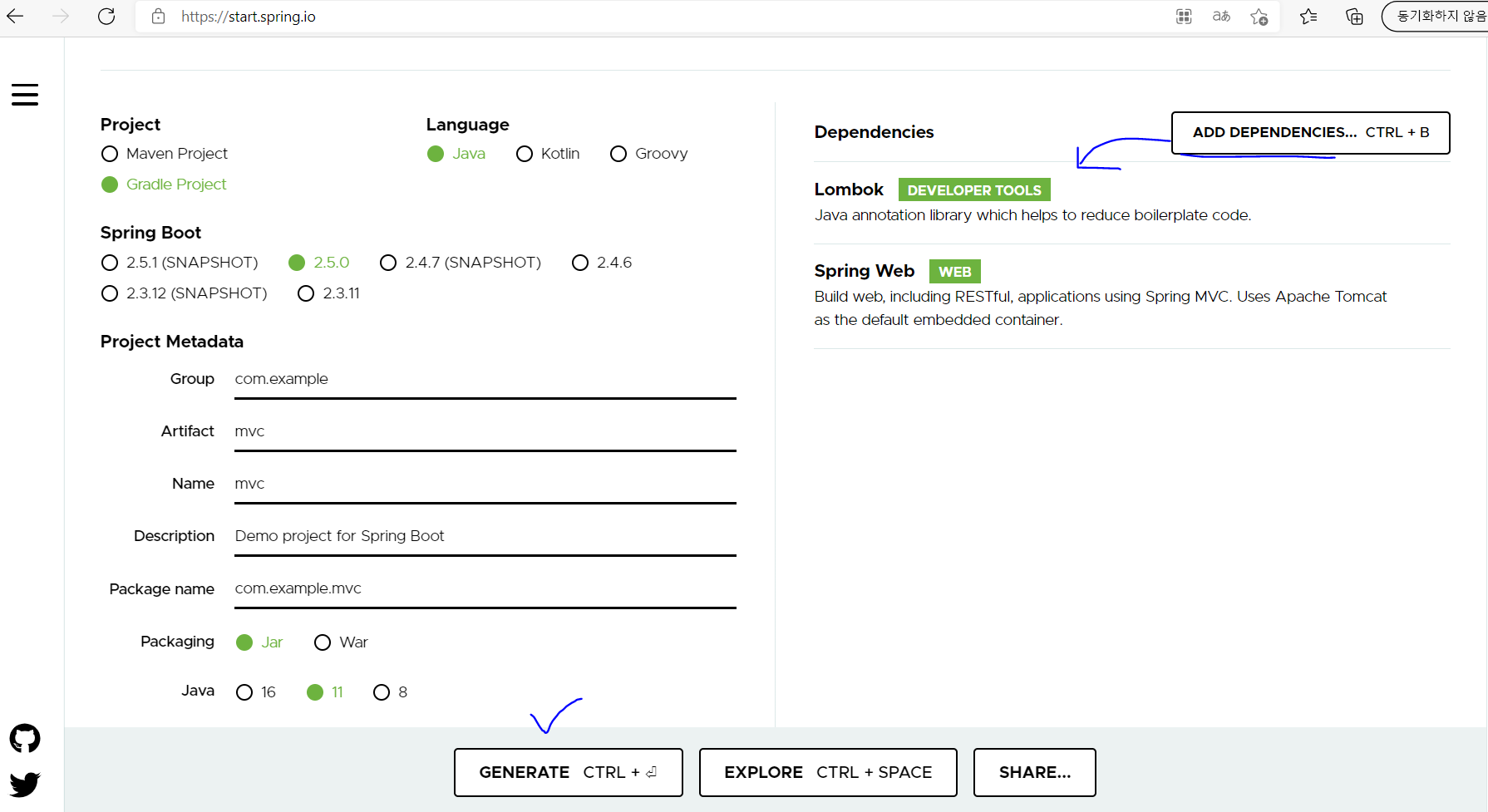Click the Spring Web dependency entry

pos(1132,295)
